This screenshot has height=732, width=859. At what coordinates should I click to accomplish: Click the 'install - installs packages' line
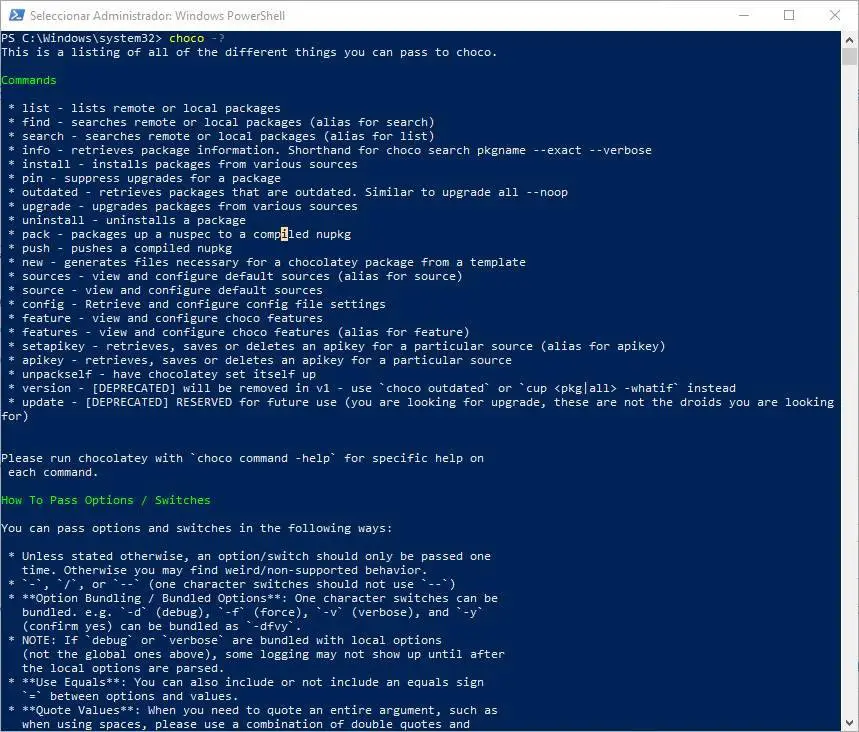click(x=183, y=164)
